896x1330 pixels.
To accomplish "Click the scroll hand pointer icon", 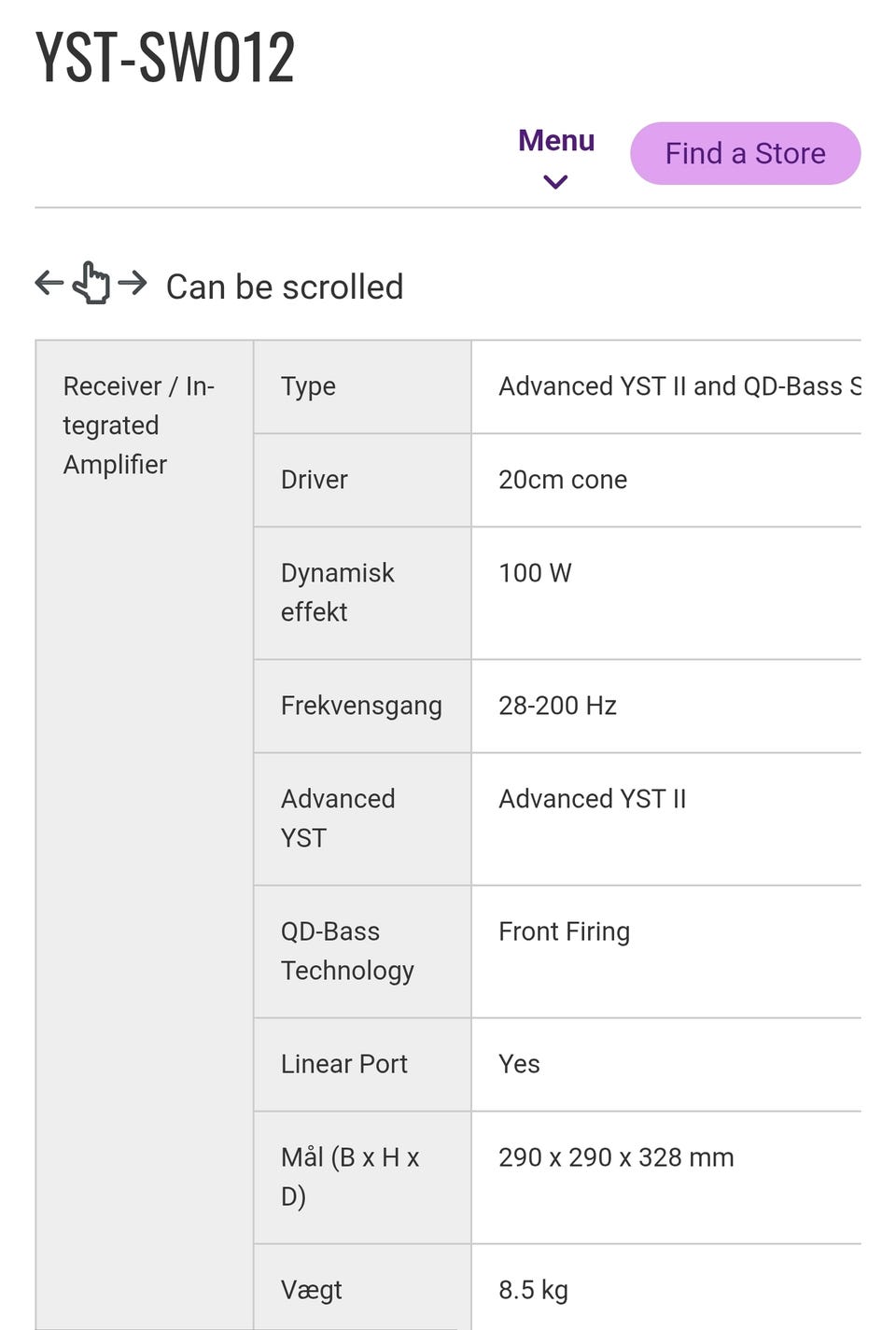I will (x=91, y=283).
